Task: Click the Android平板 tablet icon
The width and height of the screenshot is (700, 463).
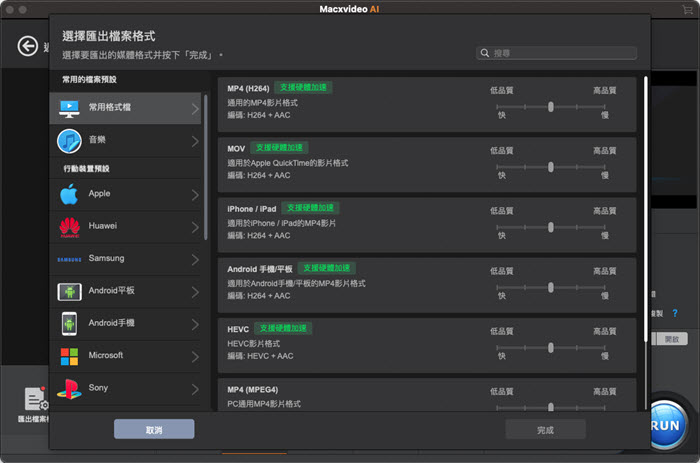Action: coord(69,292)
